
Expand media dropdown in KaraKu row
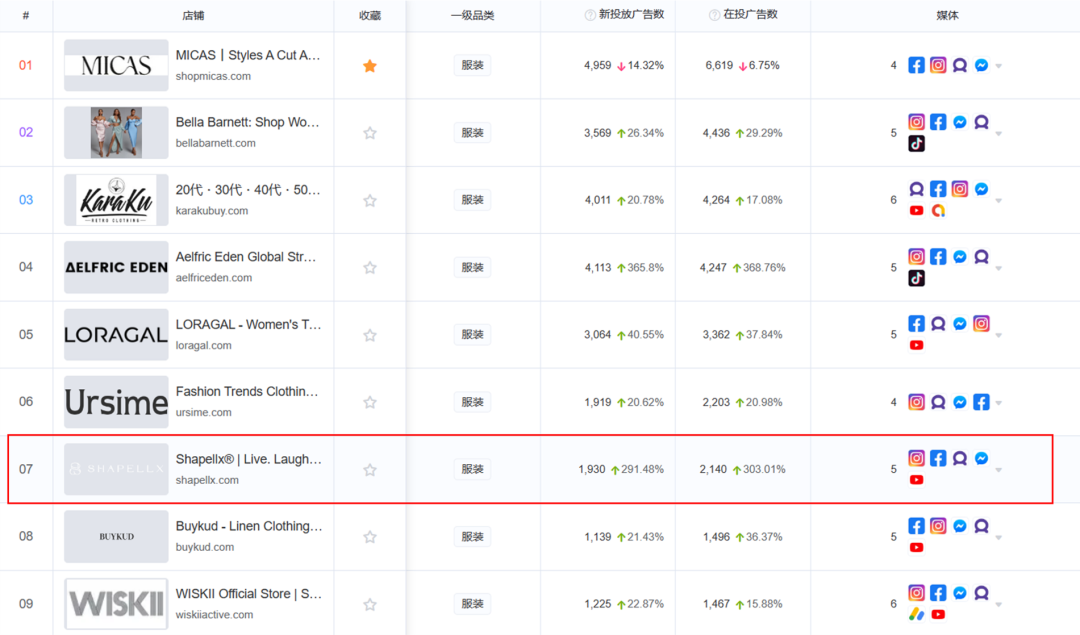point(998,201)
